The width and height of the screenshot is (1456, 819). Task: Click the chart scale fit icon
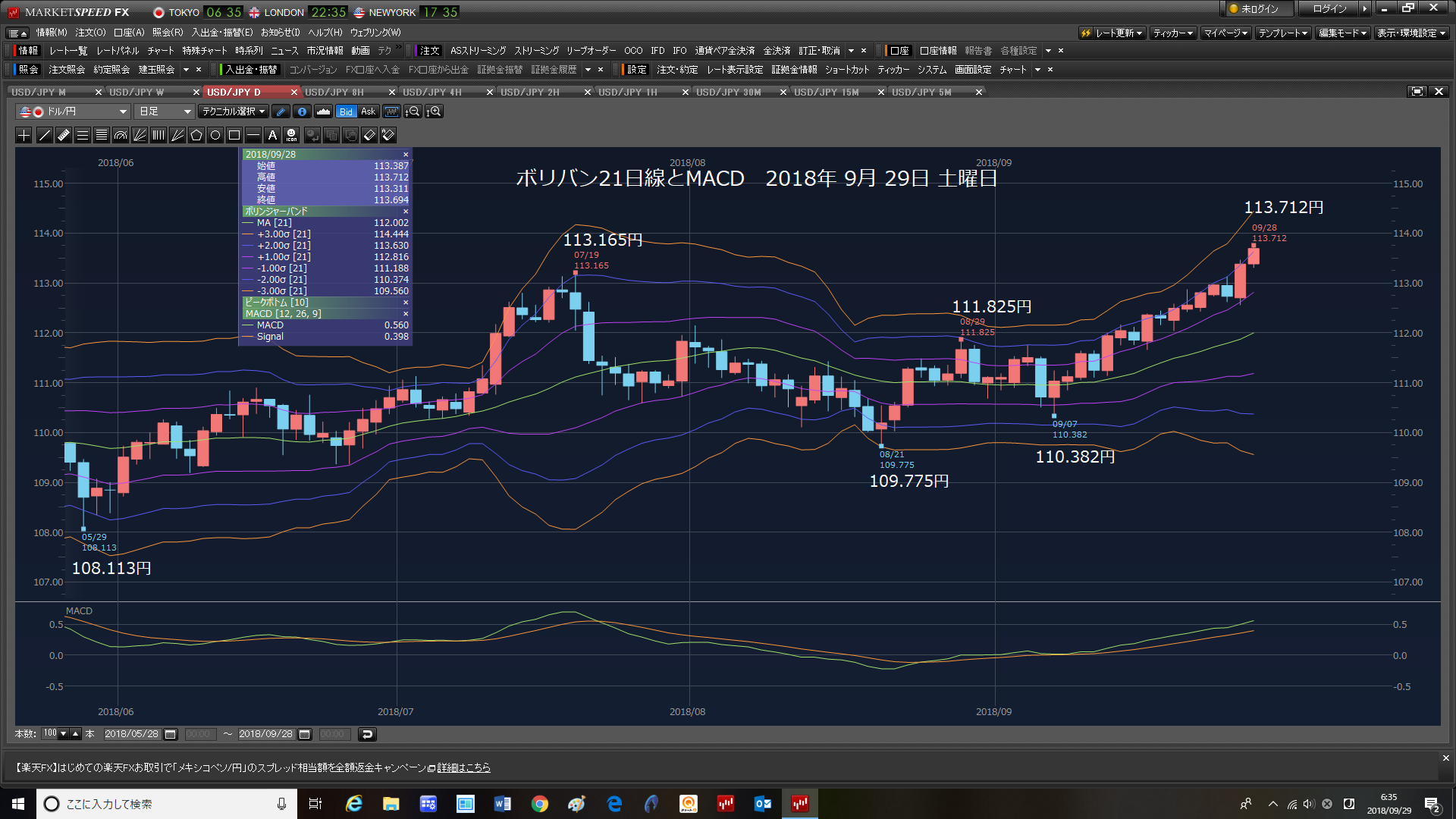[391, 111]
